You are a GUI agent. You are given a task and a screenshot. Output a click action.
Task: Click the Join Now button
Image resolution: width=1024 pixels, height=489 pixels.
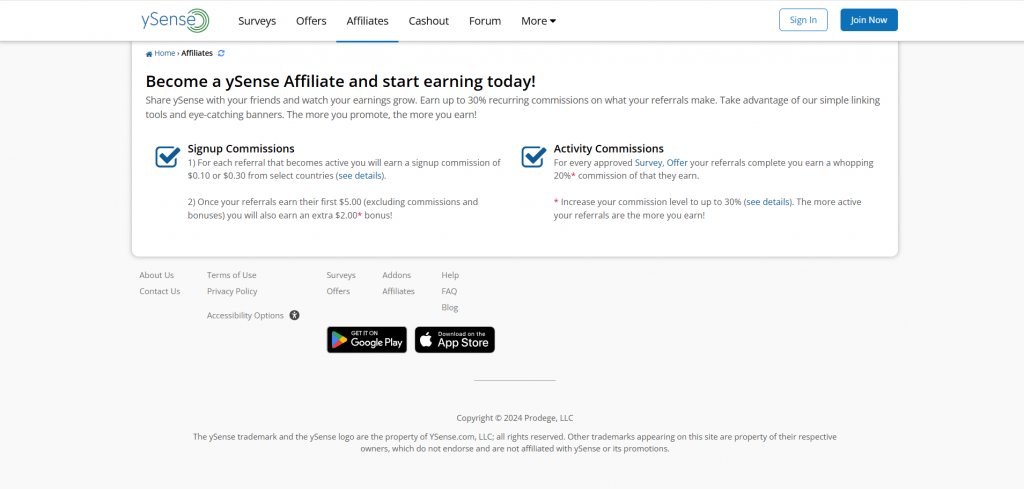(x=869, y=20)
